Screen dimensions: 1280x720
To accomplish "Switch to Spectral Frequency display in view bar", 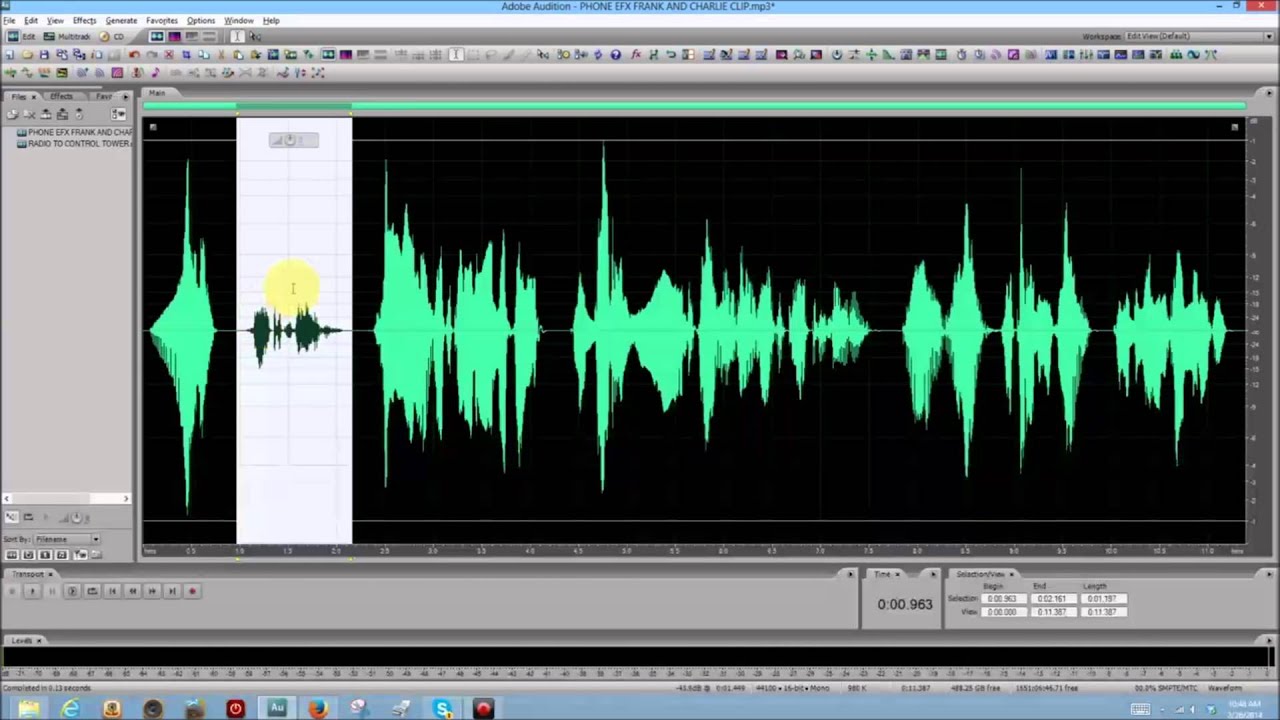I will [x=174, y=36].
